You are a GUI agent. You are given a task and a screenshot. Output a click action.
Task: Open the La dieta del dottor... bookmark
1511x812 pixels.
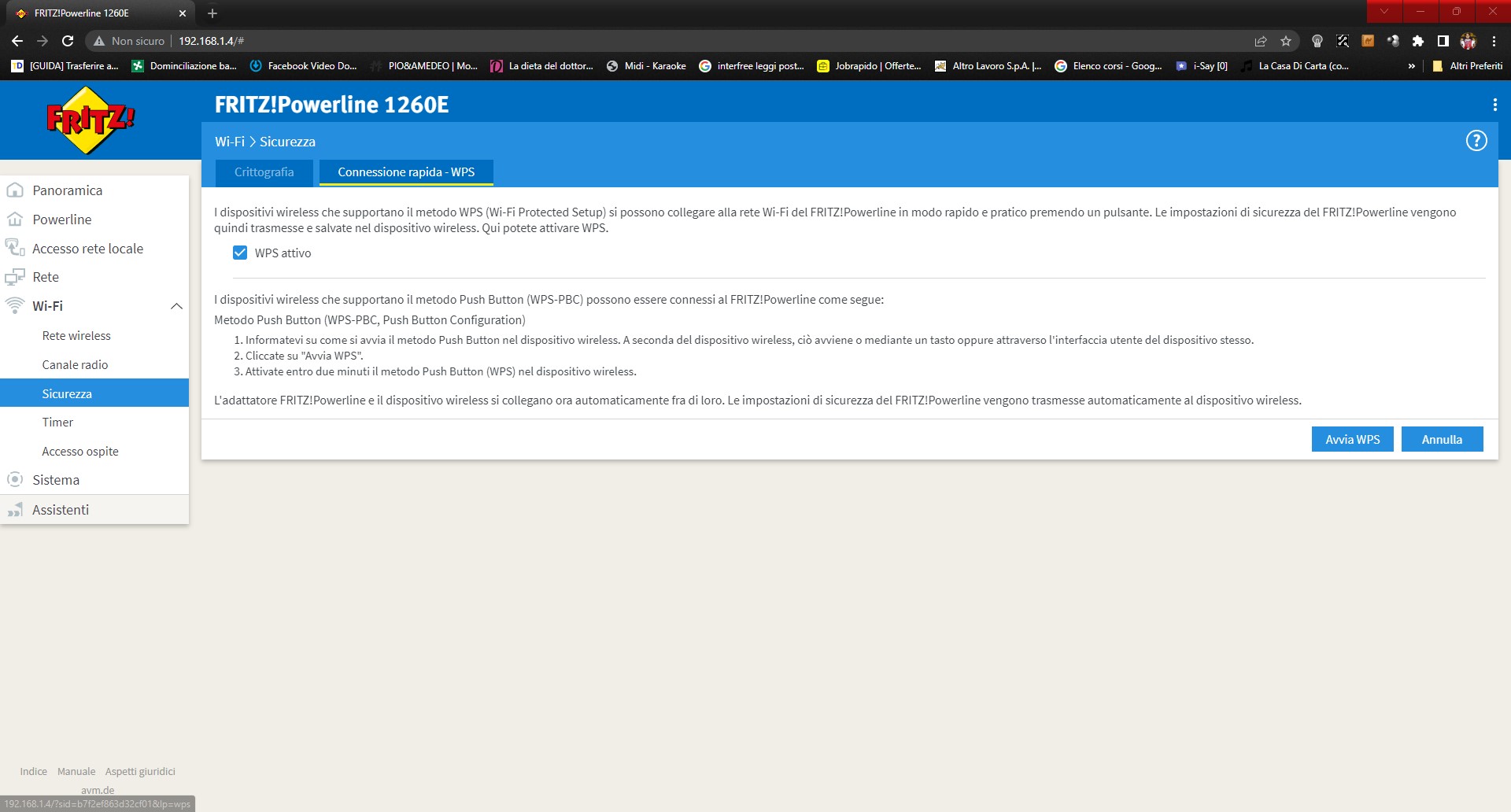click(542, 66)
